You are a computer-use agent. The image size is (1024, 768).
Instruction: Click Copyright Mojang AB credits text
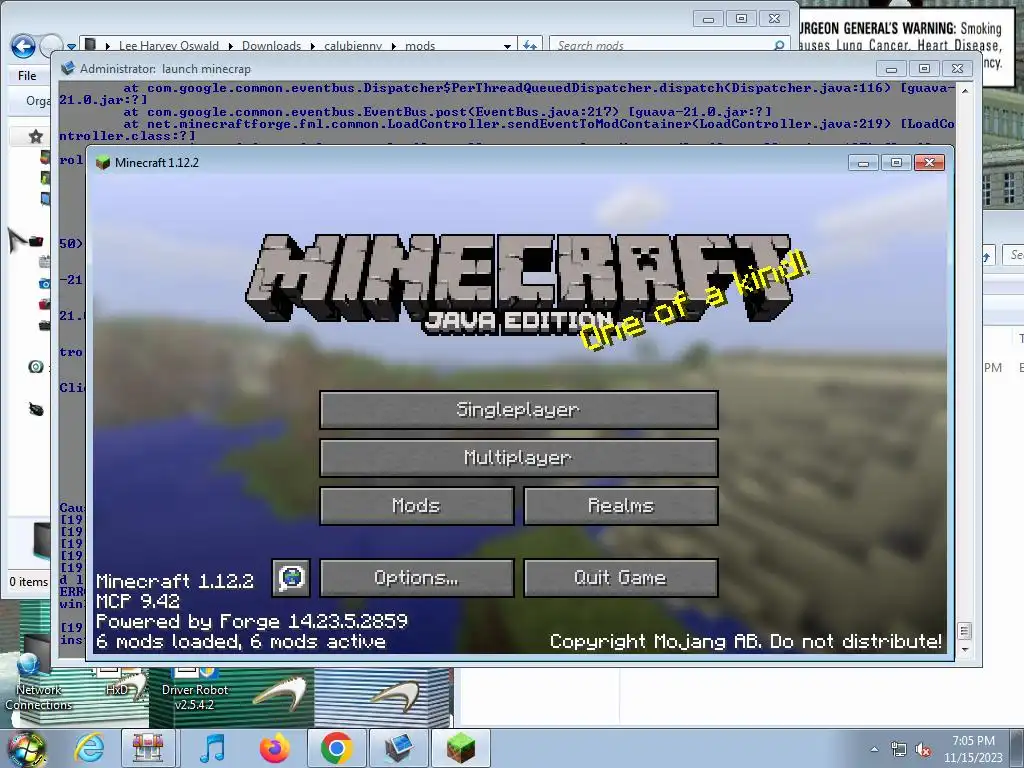click(x=746, y=641)
